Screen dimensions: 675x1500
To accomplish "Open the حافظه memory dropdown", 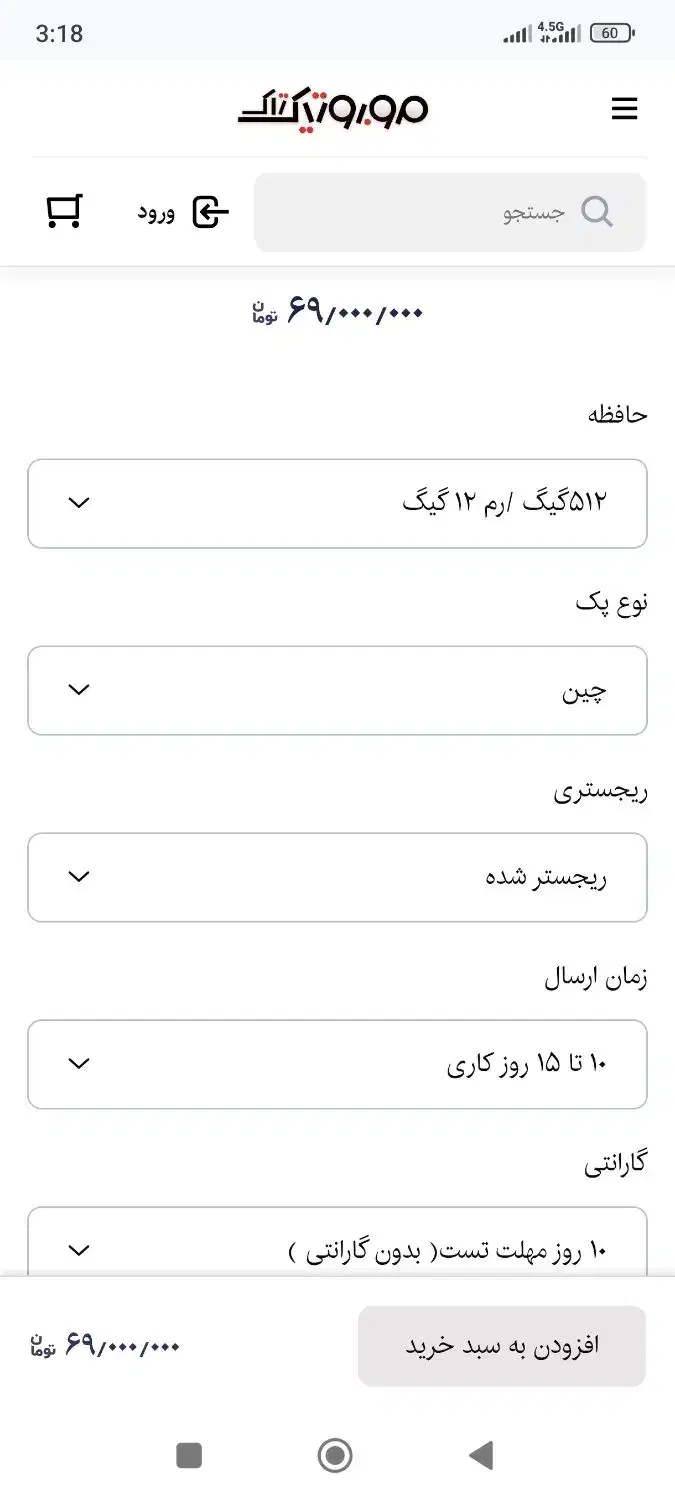I will point(337,503).
